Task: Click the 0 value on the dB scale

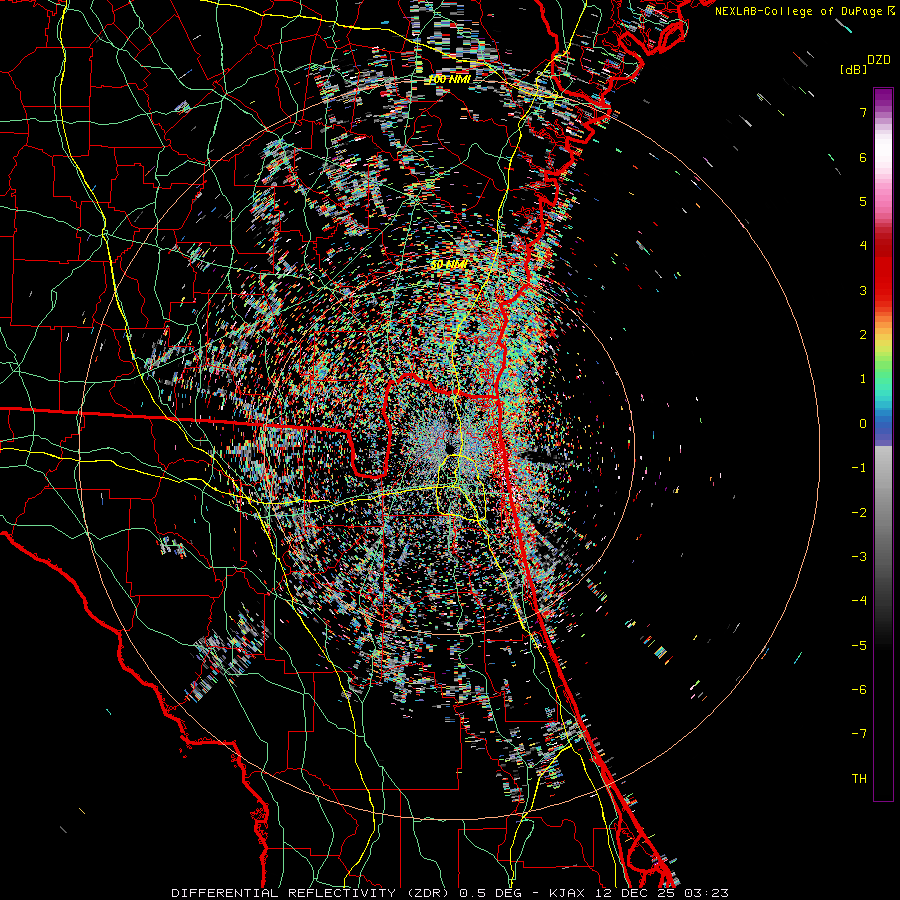Action: point(863,423)
